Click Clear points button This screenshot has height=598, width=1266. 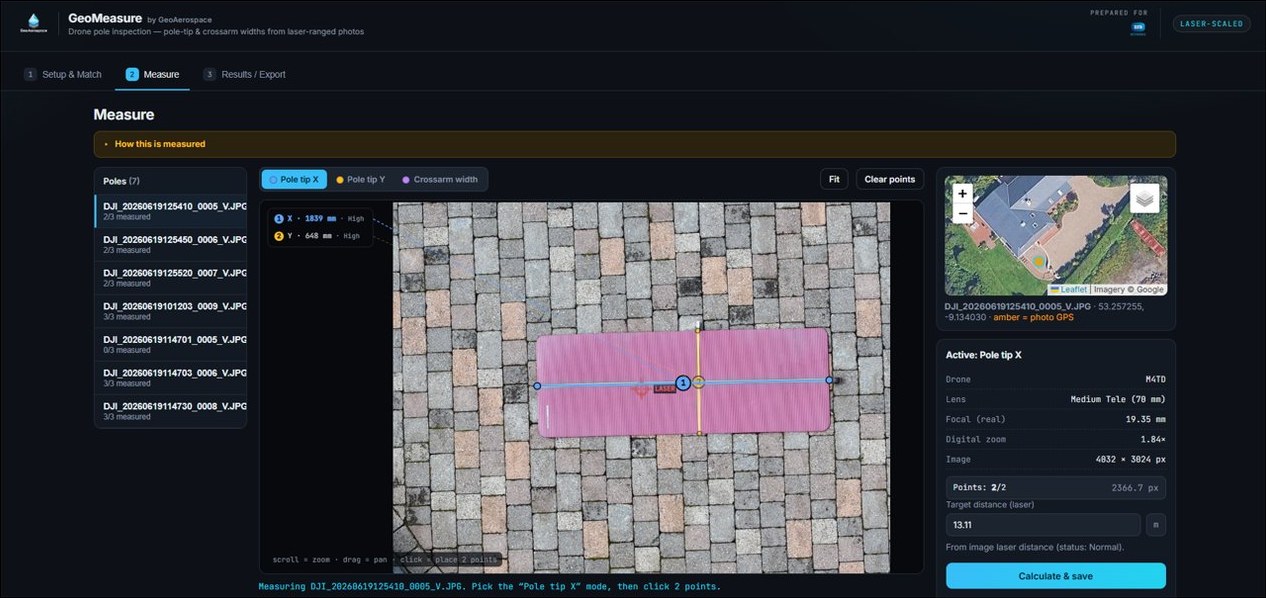(889, 179)
